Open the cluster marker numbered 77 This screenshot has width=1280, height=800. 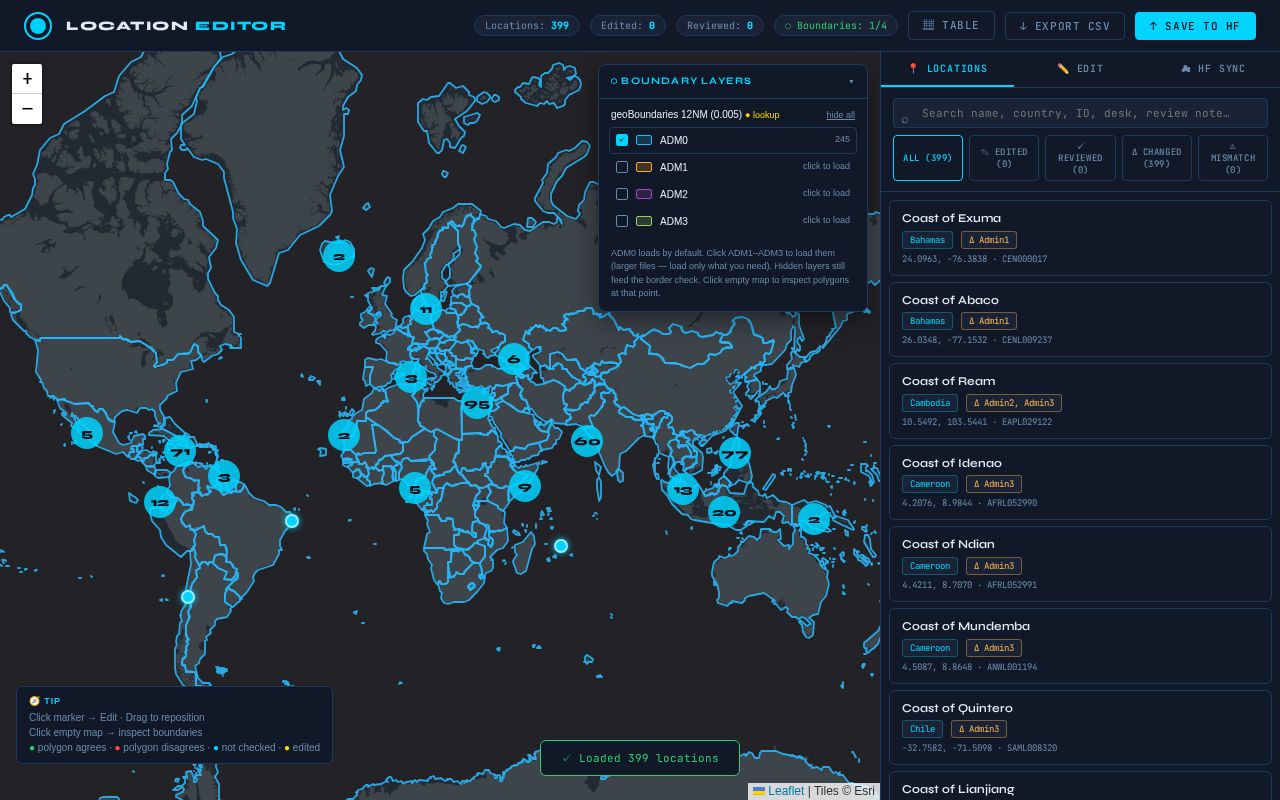pyautogui.click(x=735, y=453)
